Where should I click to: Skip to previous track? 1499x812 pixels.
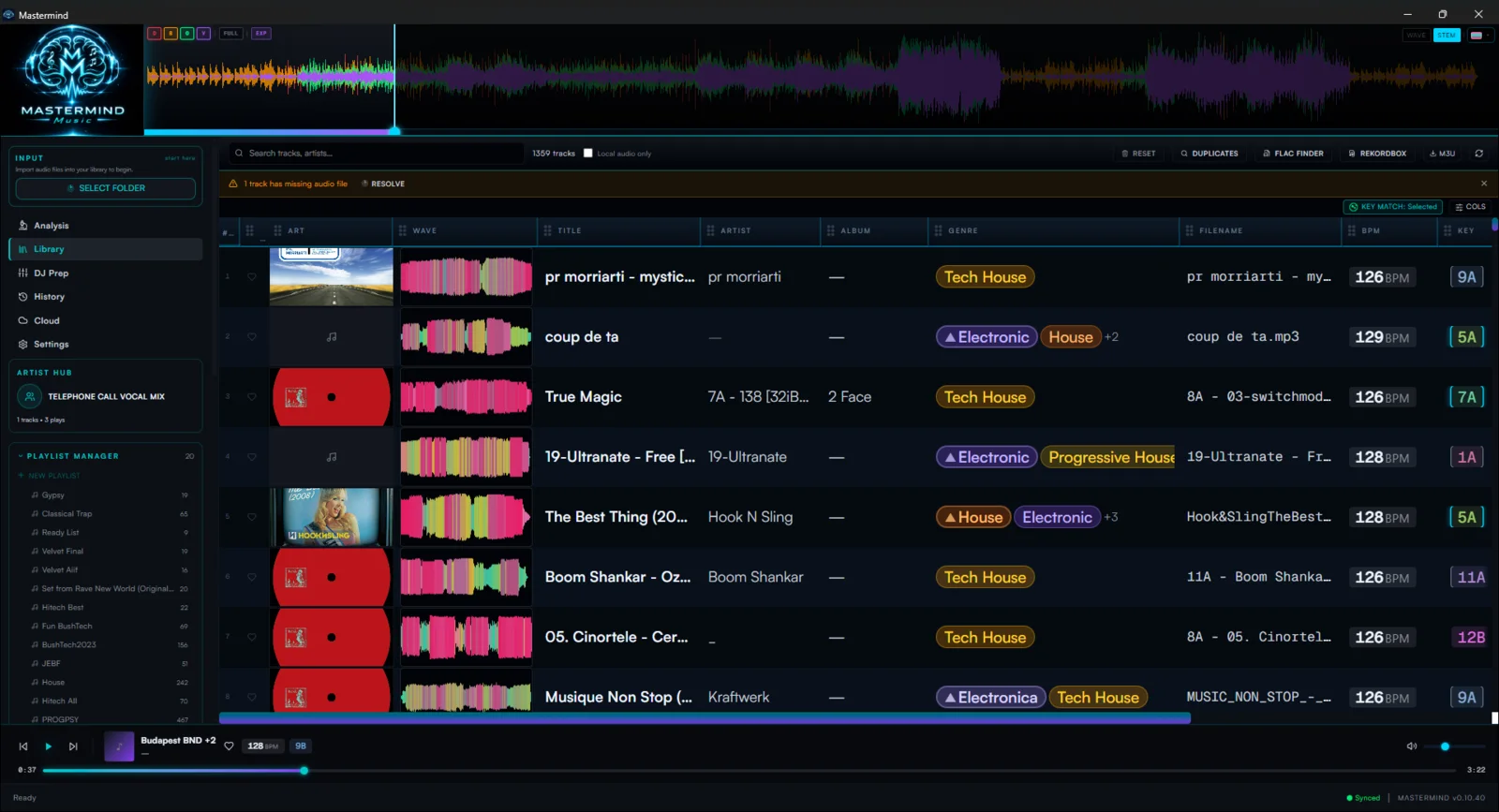(23, 746)
